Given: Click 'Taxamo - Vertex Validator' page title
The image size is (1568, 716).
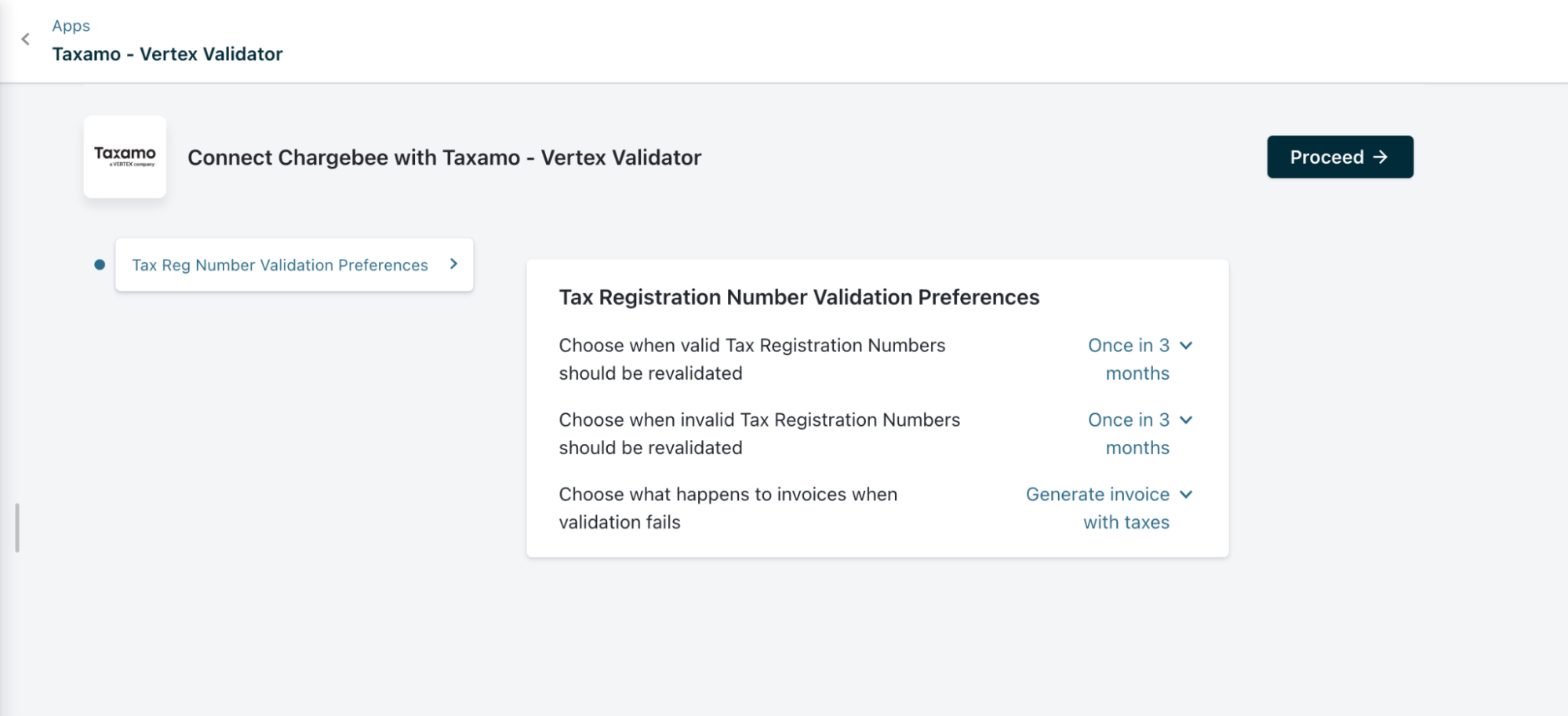Looking at the screenshot, I should (167, 54).
